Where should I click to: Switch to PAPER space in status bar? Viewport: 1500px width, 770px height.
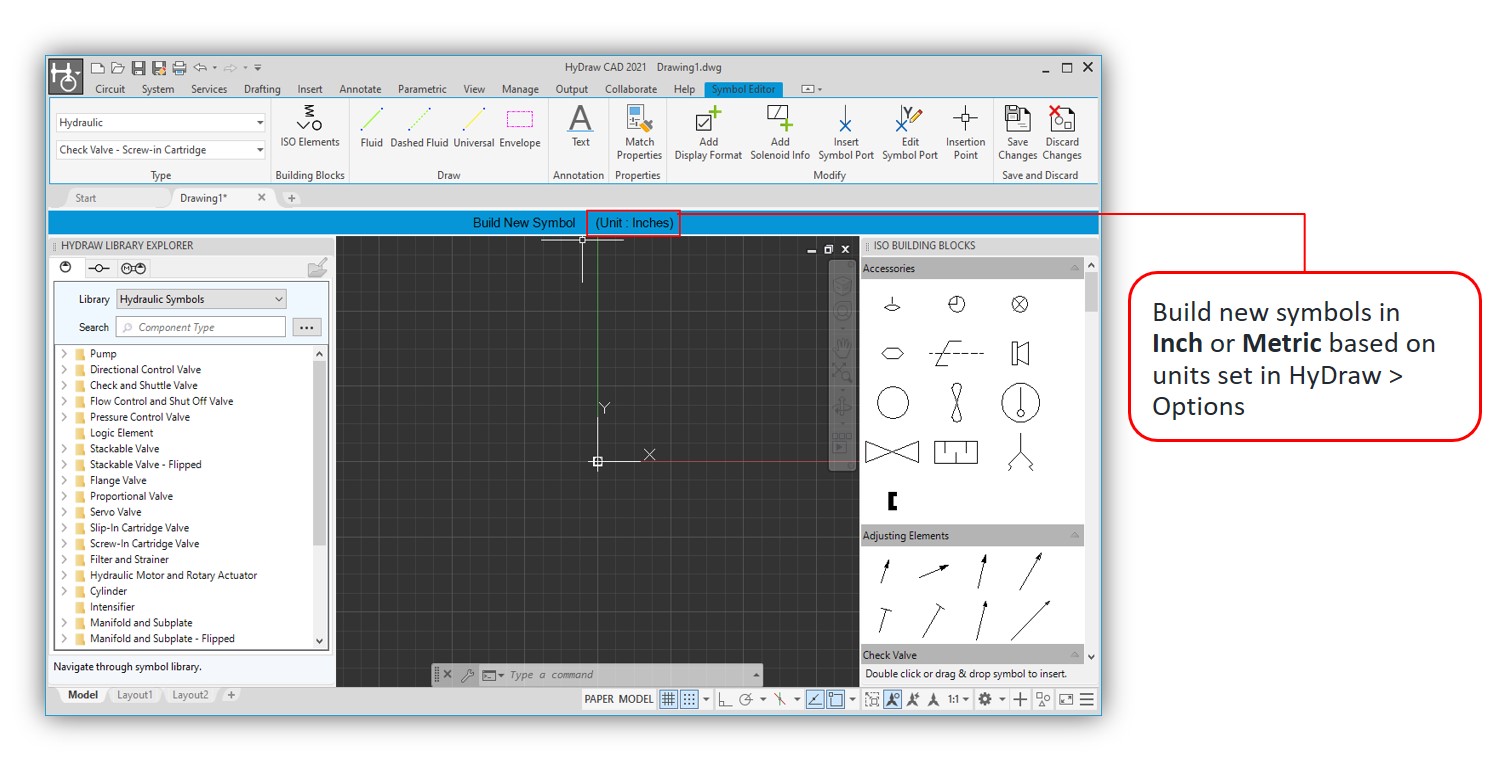[599, 699]
